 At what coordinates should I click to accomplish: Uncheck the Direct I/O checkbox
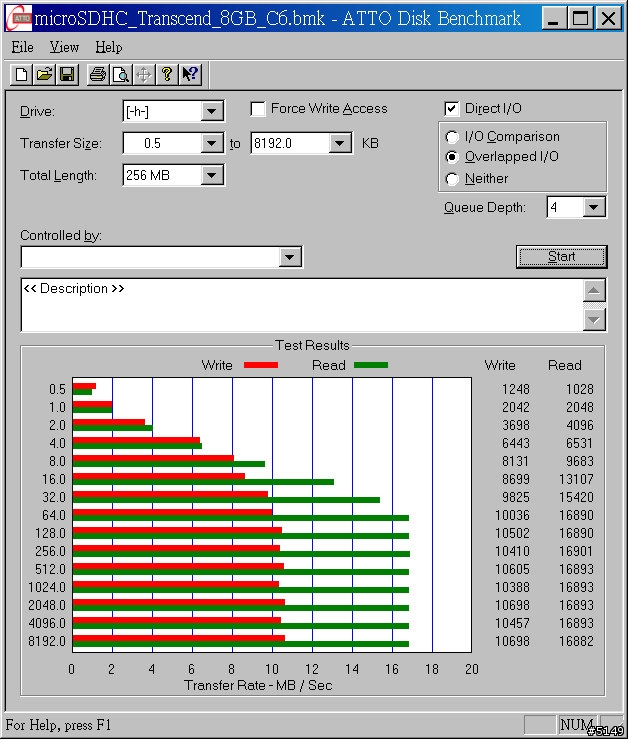[x=451, y=109]
